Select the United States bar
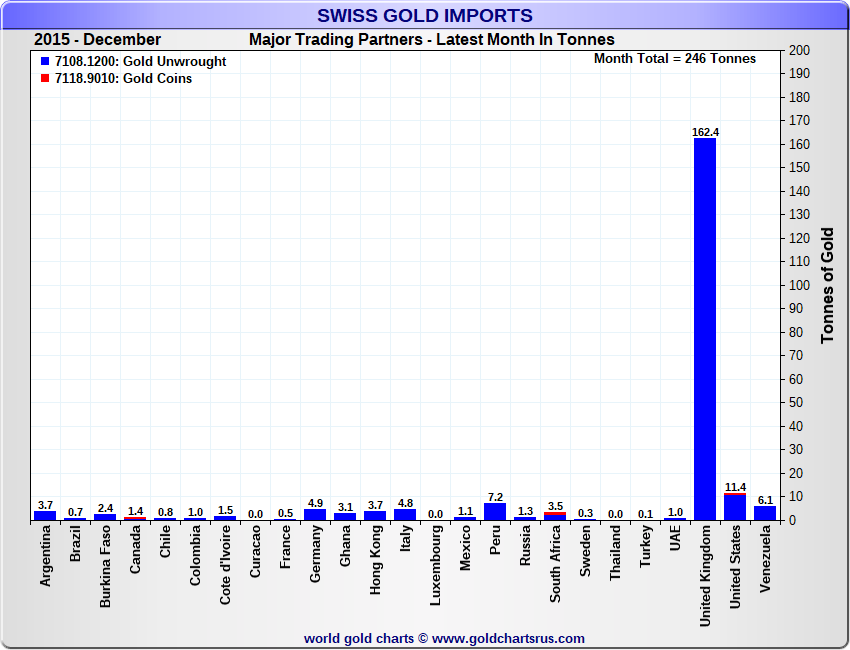The height and width of the screenshot is (650, 850). click(x=734, y=508)
